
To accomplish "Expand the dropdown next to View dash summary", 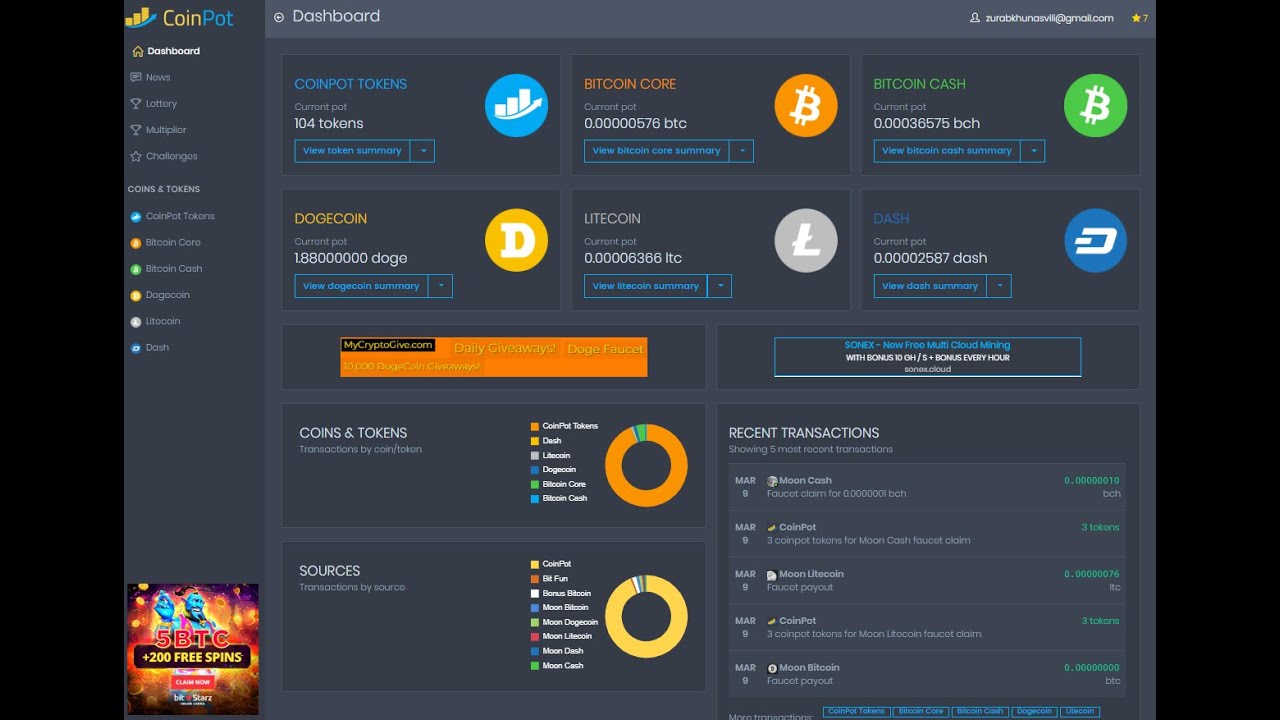I will (999, 286).
